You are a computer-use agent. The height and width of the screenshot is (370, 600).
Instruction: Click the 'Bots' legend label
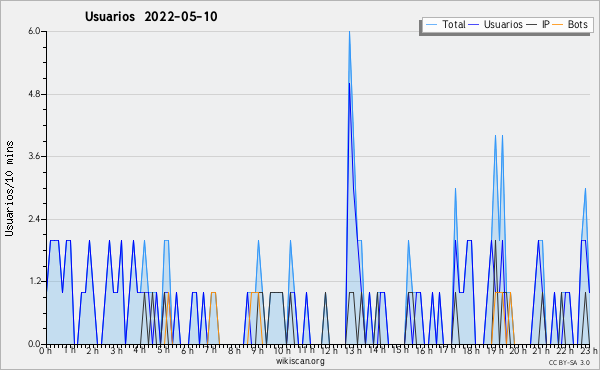pos(577,24)
